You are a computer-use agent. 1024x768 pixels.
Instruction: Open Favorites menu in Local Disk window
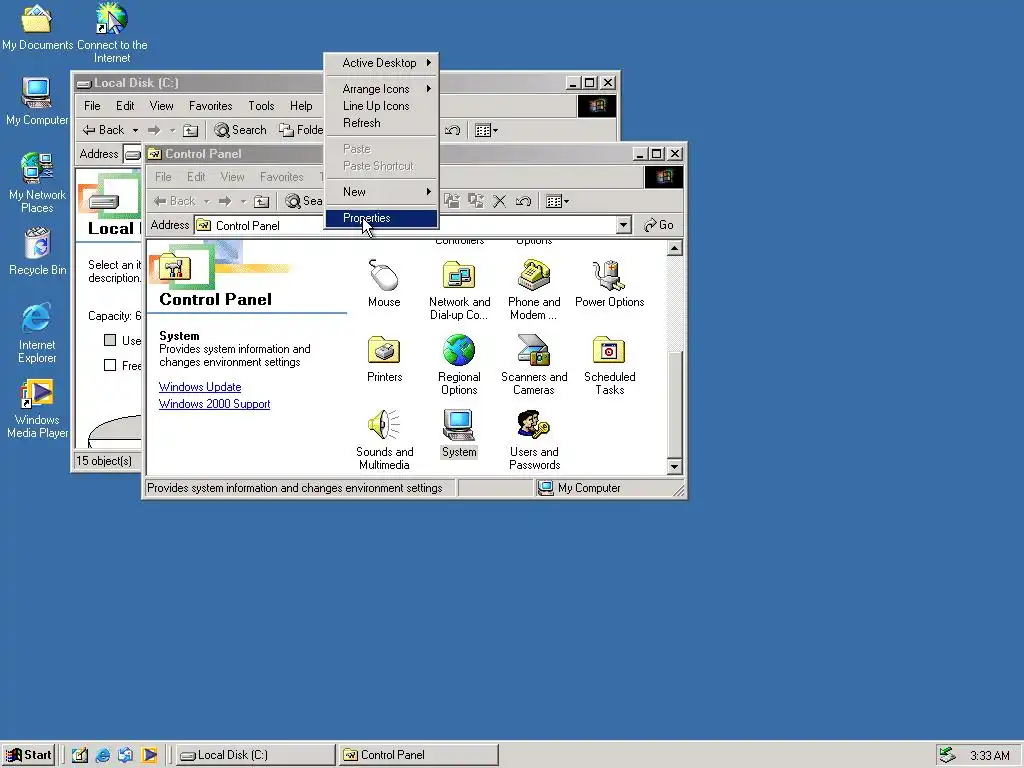(x=210, y=106)
